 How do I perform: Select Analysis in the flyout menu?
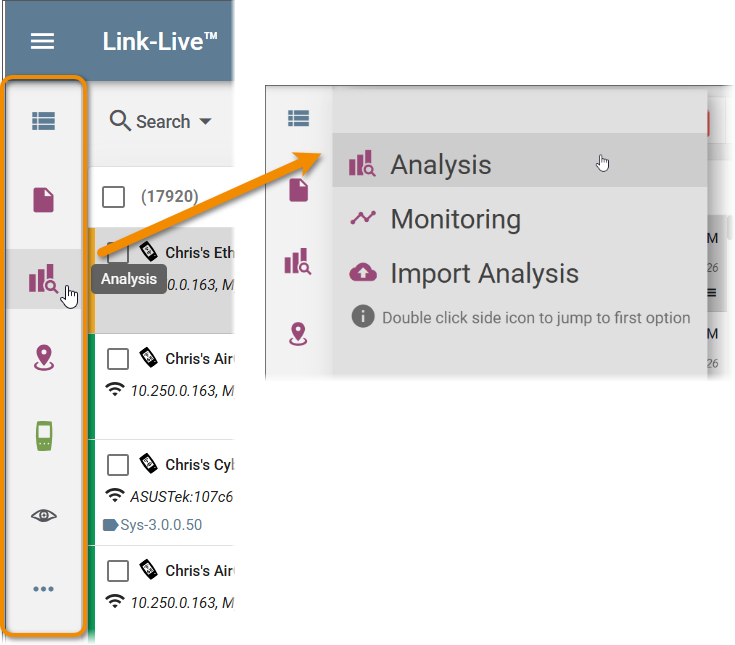coord(519,160)
